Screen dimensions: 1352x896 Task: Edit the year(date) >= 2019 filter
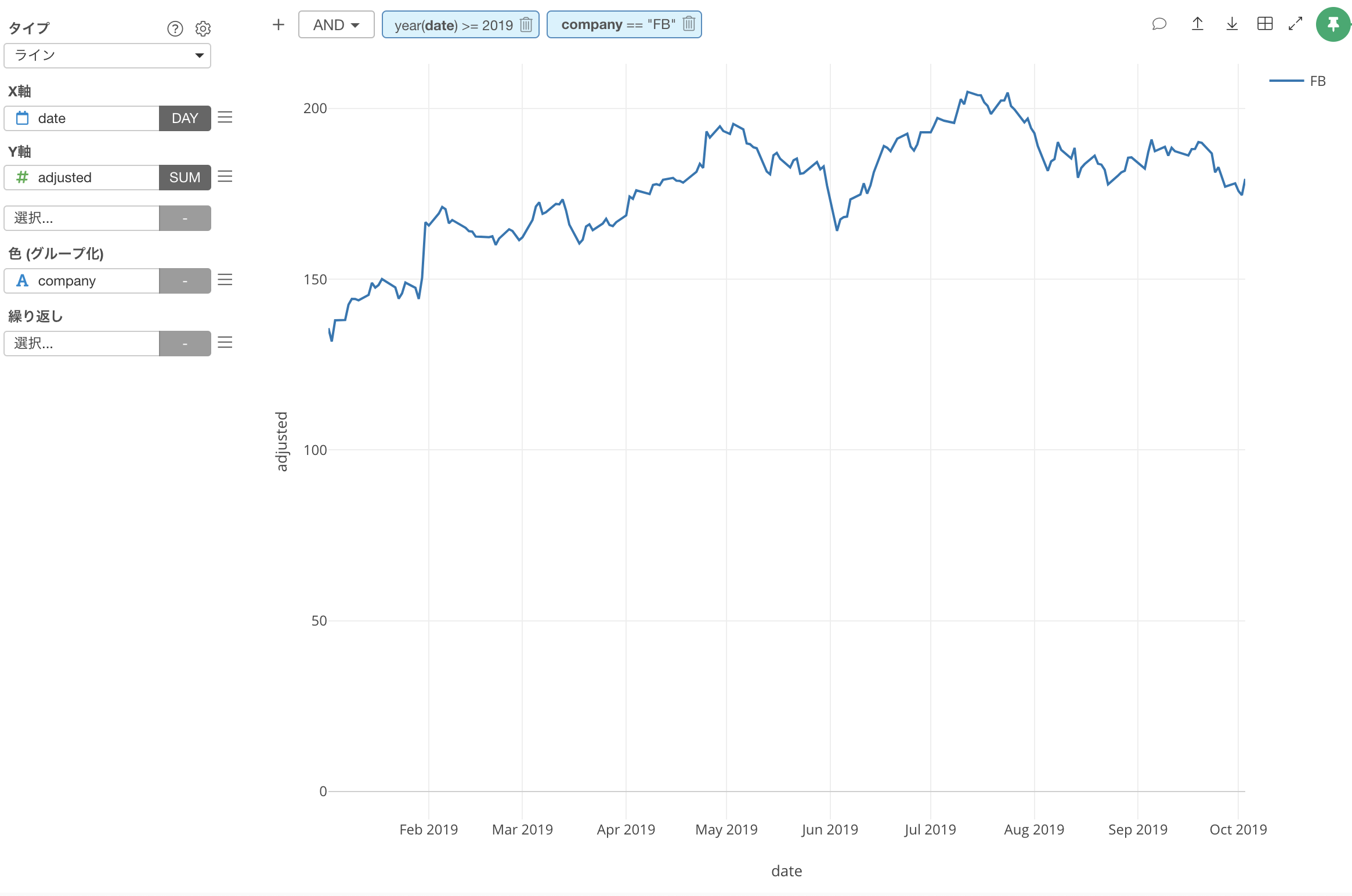[453, 25]
